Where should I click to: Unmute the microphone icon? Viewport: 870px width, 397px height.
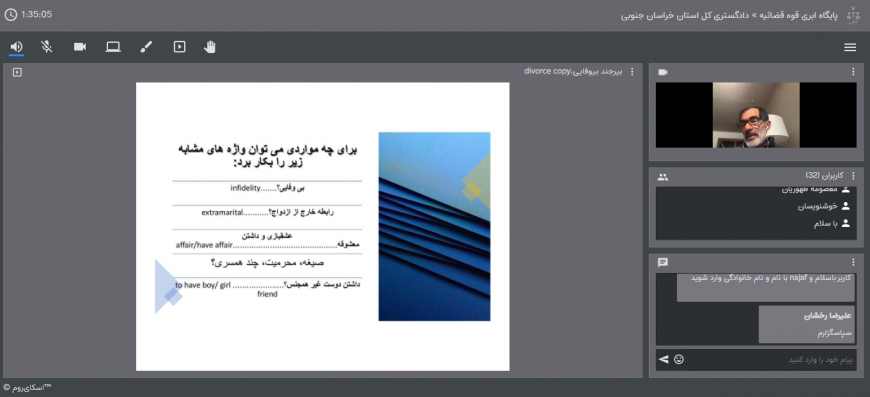click(x=47, y=47)
